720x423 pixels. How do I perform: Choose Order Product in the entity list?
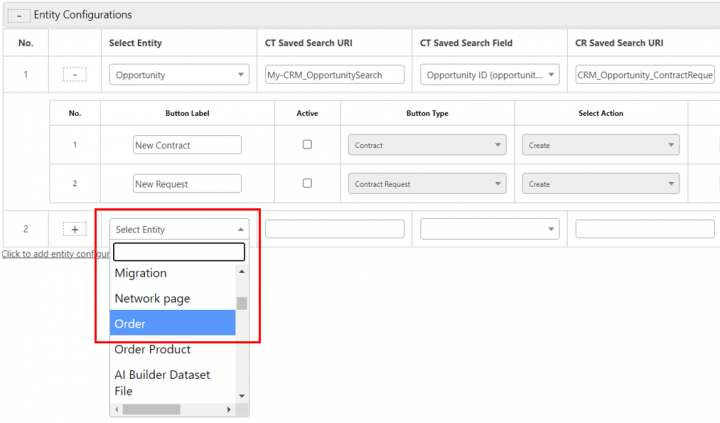coord(153,349)
